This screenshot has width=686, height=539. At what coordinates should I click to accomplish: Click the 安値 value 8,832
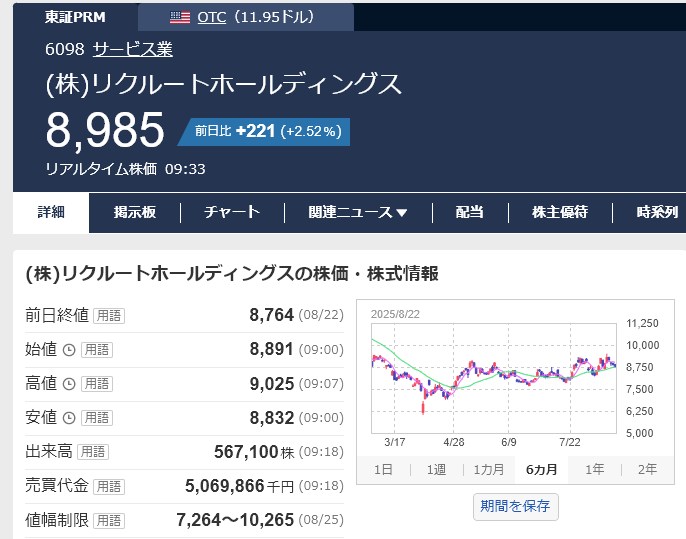271,418
